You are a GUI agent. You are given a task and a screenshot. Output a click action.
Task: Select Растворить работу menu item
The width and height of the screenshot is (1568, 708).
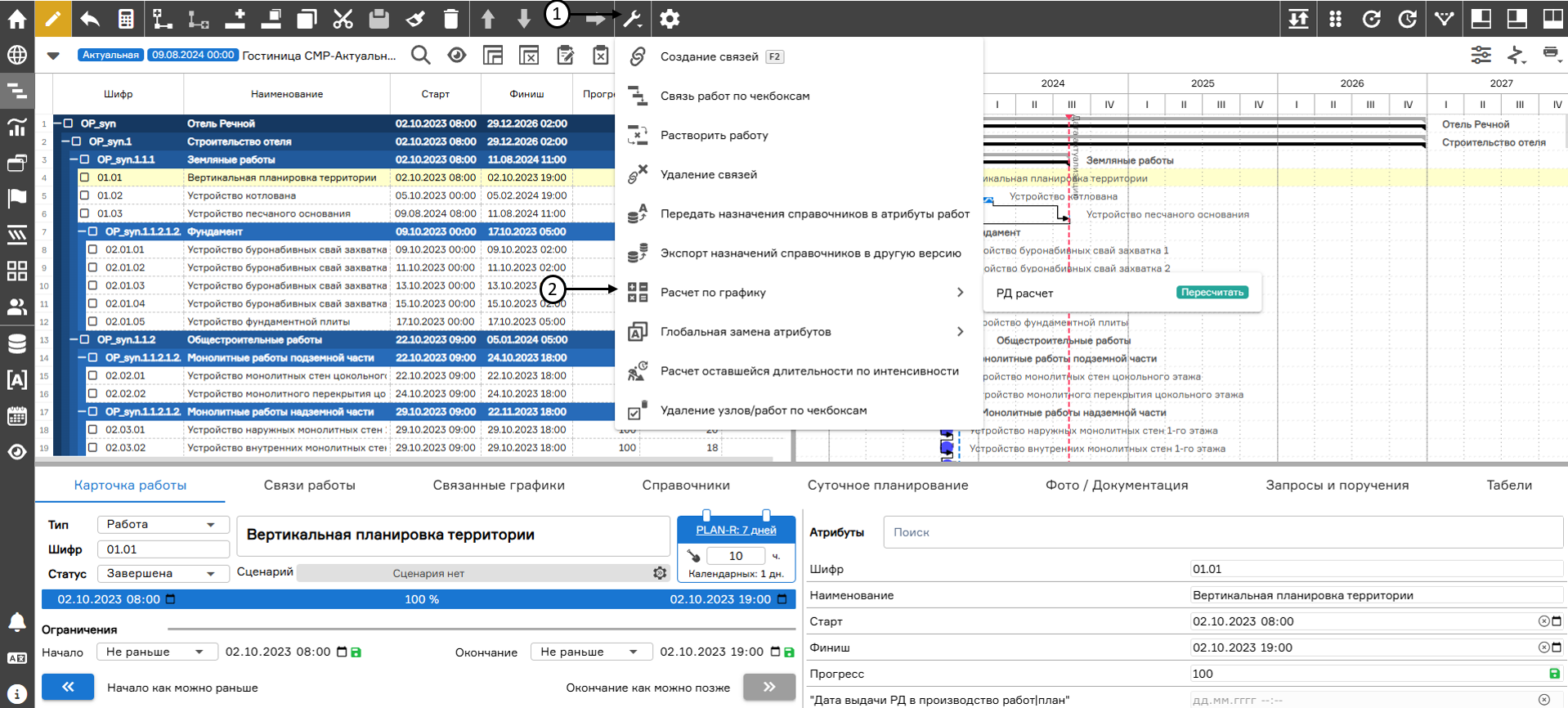pos(799,135)
